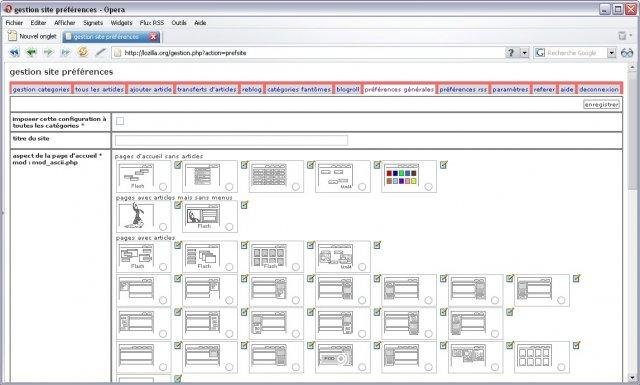Click edit icon beside the dancer illustration thumbnail
640x385 pixels.
point(178,205)
